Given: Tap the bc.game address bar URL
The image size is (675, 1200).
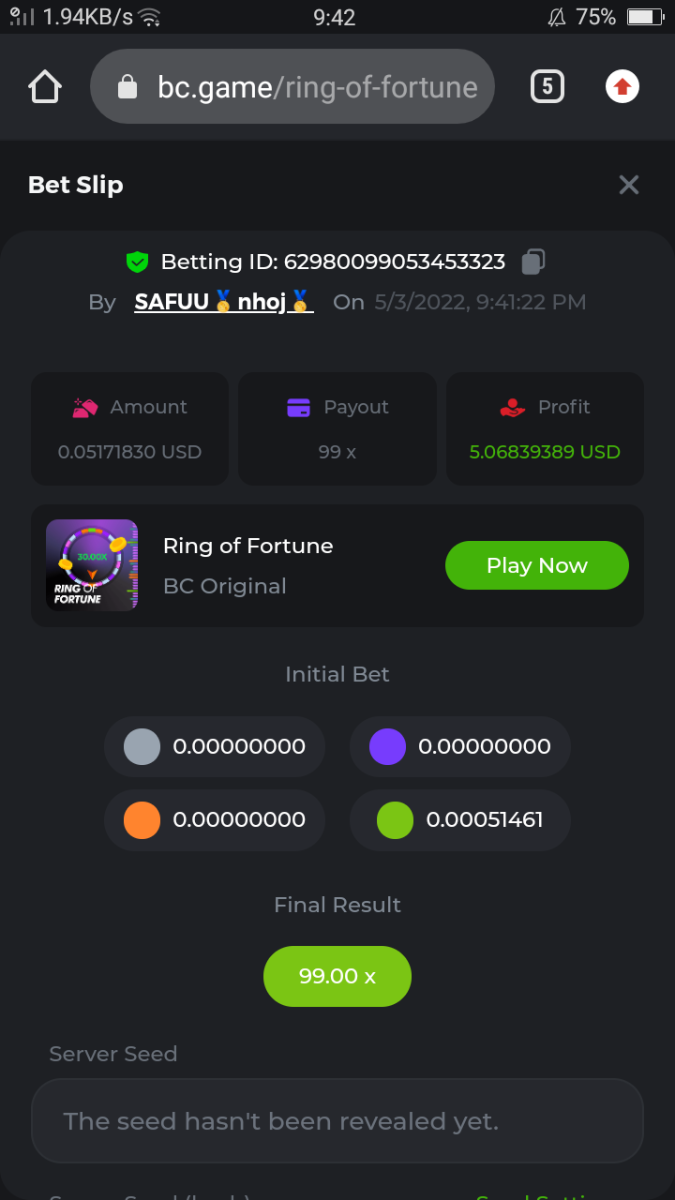Looking at the screenshot, I should (x=317, y=87).
